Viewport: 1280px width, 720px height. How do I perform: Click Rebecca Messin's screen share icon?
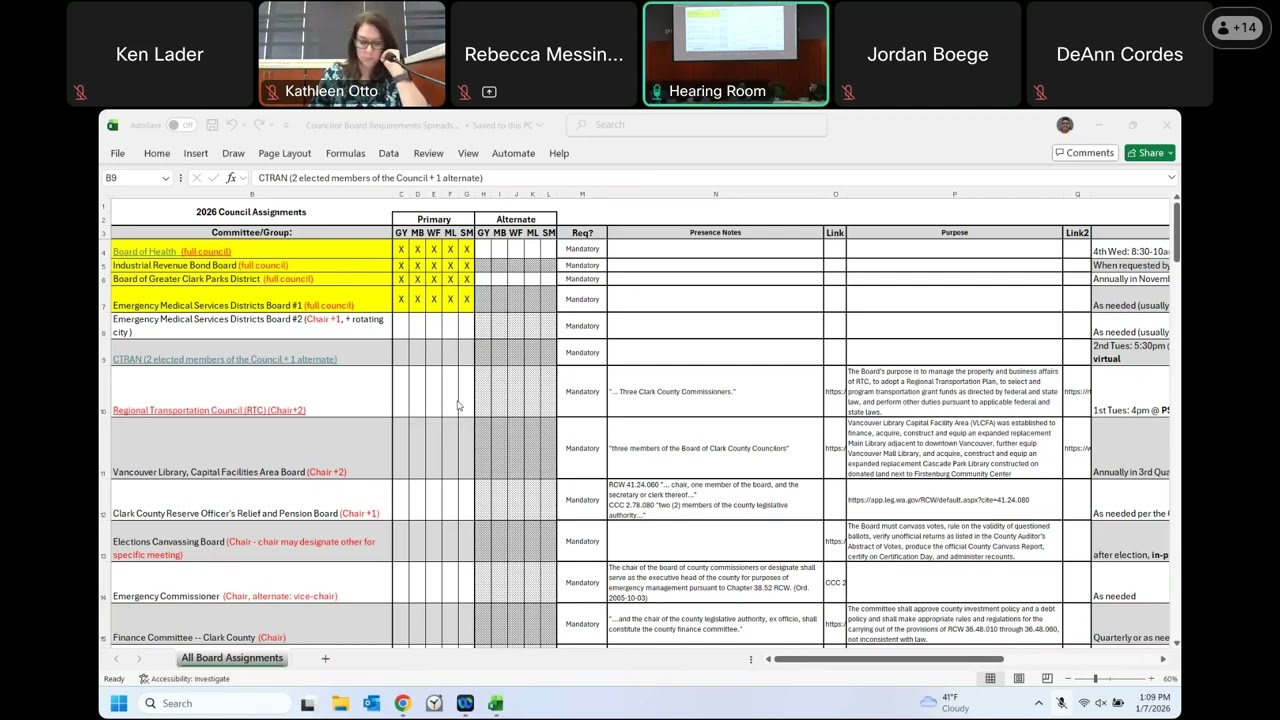[489, 92]
